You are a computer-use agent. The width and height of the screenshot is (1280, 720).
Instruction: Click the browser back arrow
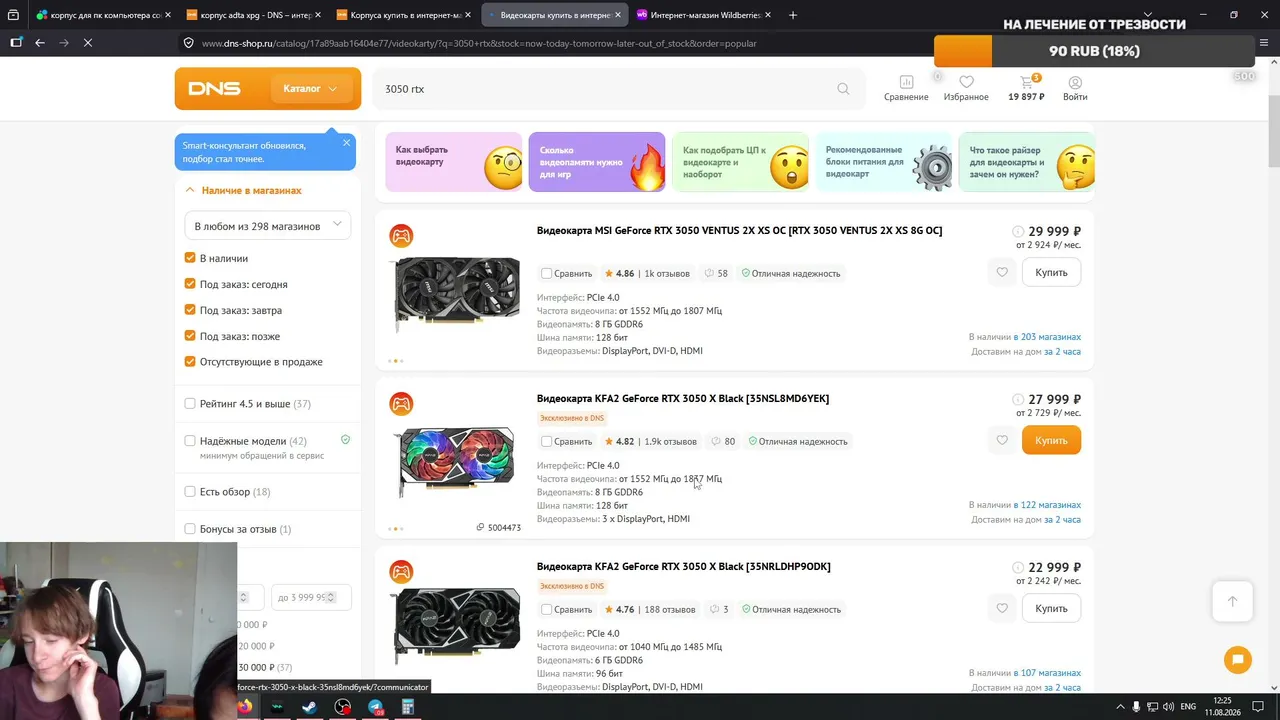pyautogui.click(x=40, y=43)
